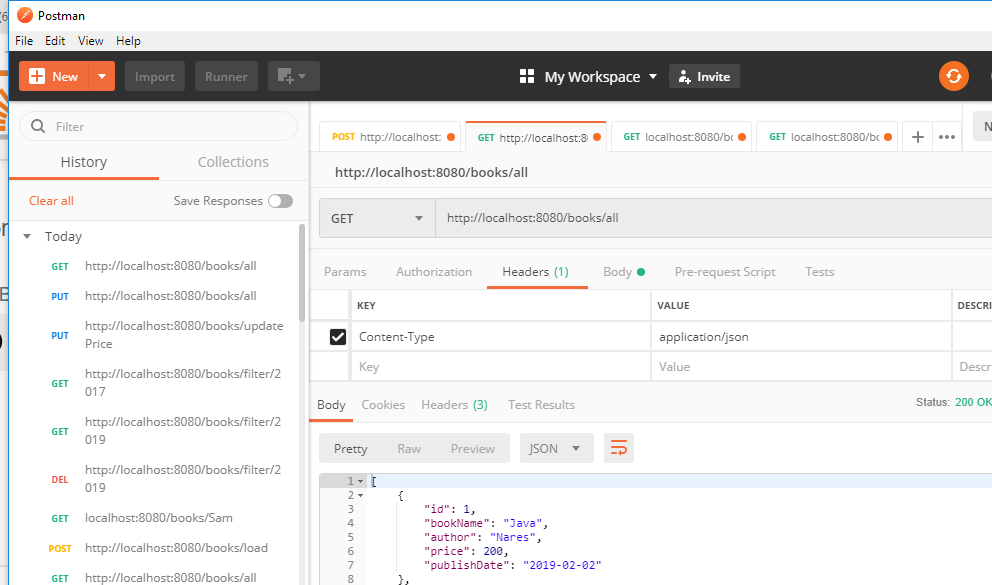Uncheck the Content-Type header checkbox
This screenshot has height=585, width=992.
point(338,337)
